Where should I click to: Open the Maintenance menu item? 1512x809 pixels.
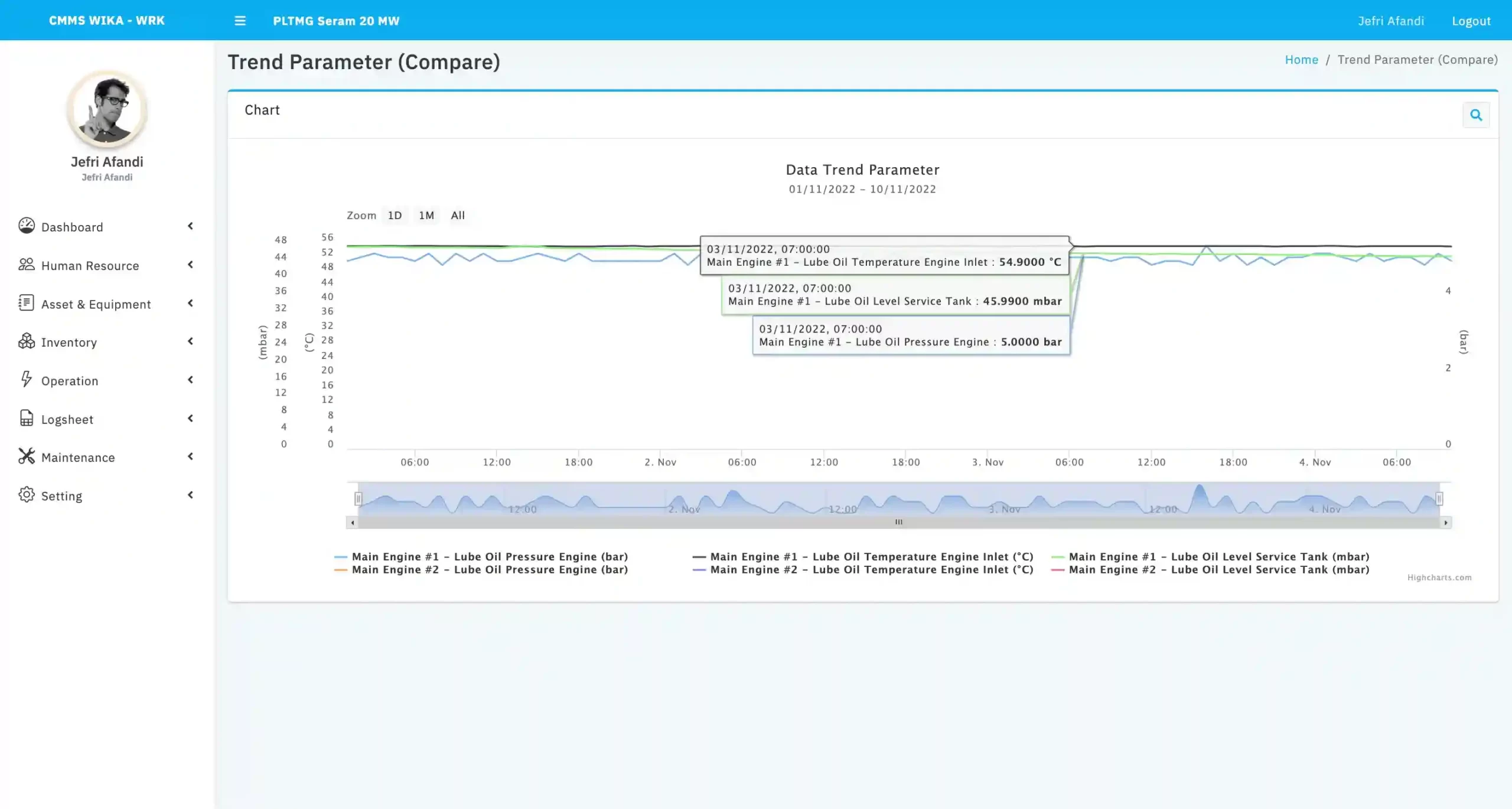tap(106, 457)
